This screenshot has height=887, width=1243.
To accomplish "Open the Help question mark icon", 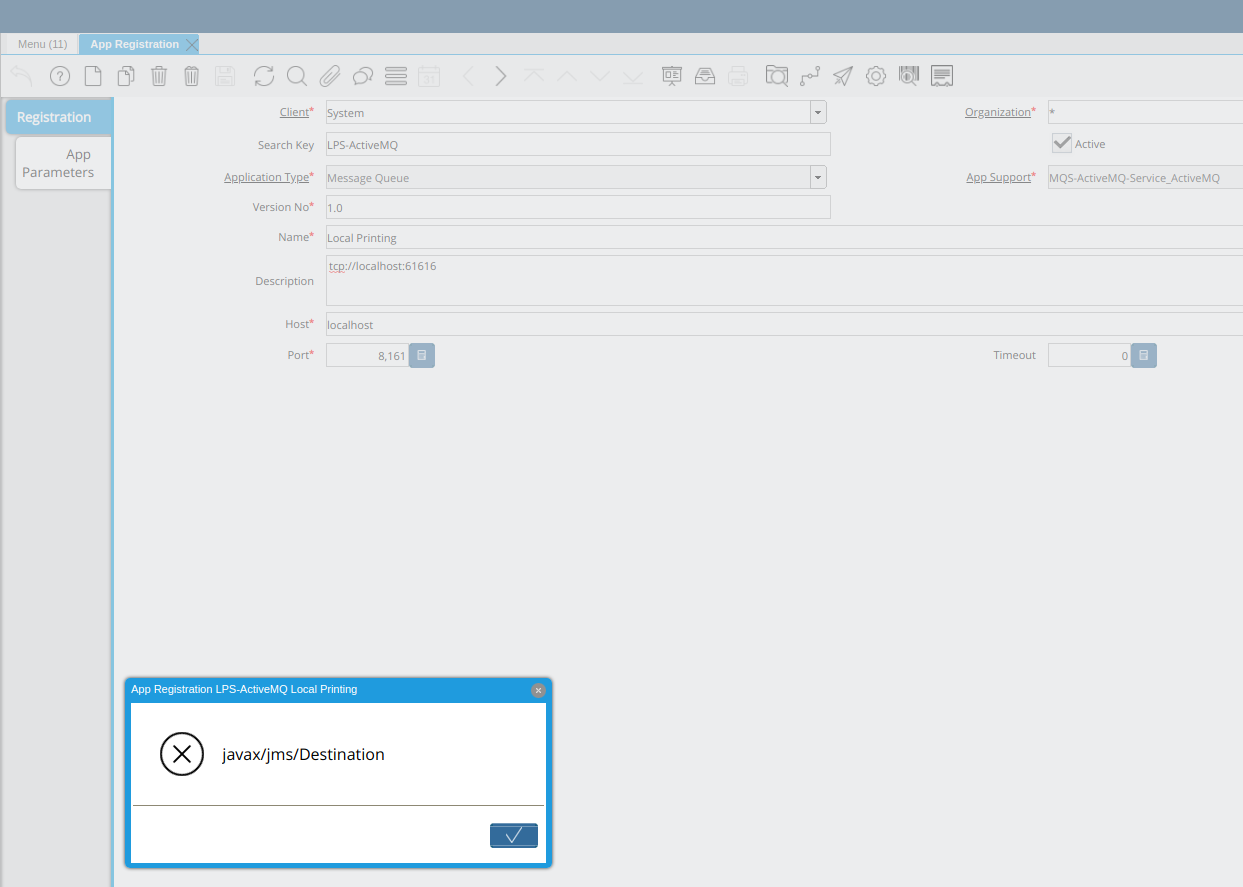I will click(x=60, y=76).
